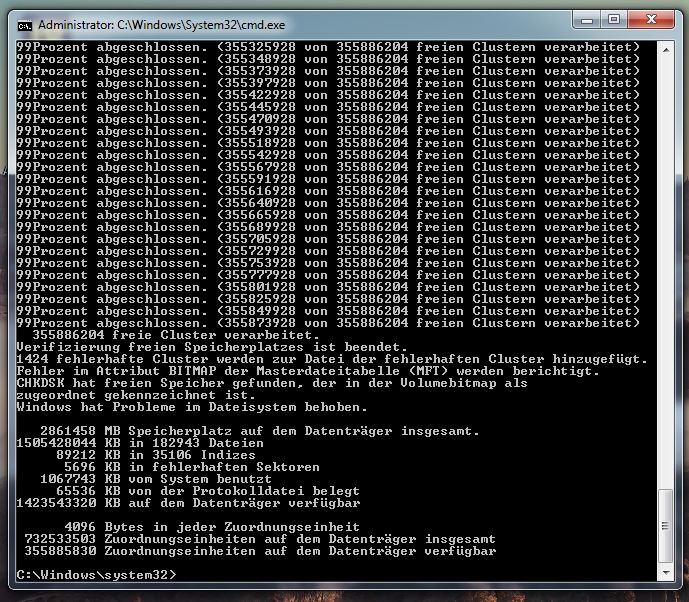Open the cmd.exe system menu icon

tap(25, 26)
